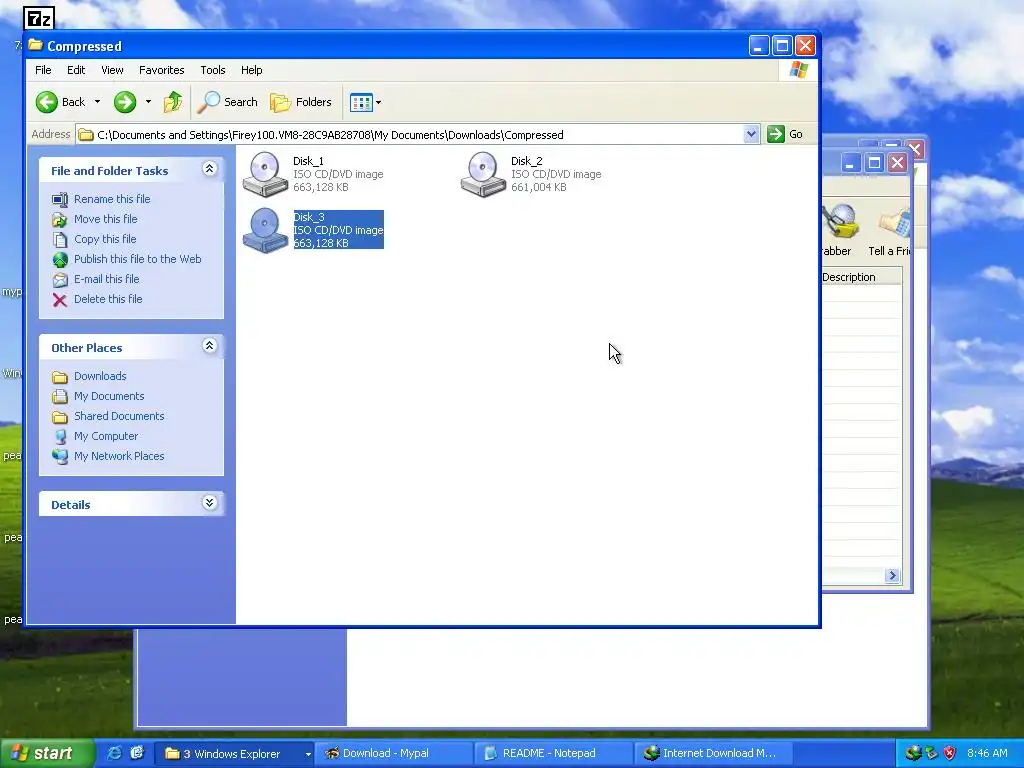This screenshot has height=768, width=1024.
Task: Go to Shared Documents link
Action: click(x=119, y=416)
